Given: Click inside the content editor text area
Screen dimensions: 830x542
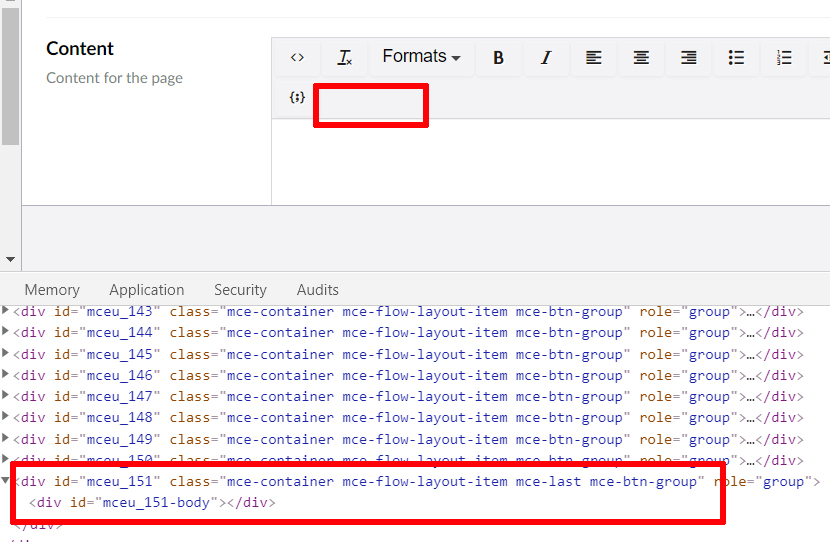Looking at the screenshot, I should [551, 161].
